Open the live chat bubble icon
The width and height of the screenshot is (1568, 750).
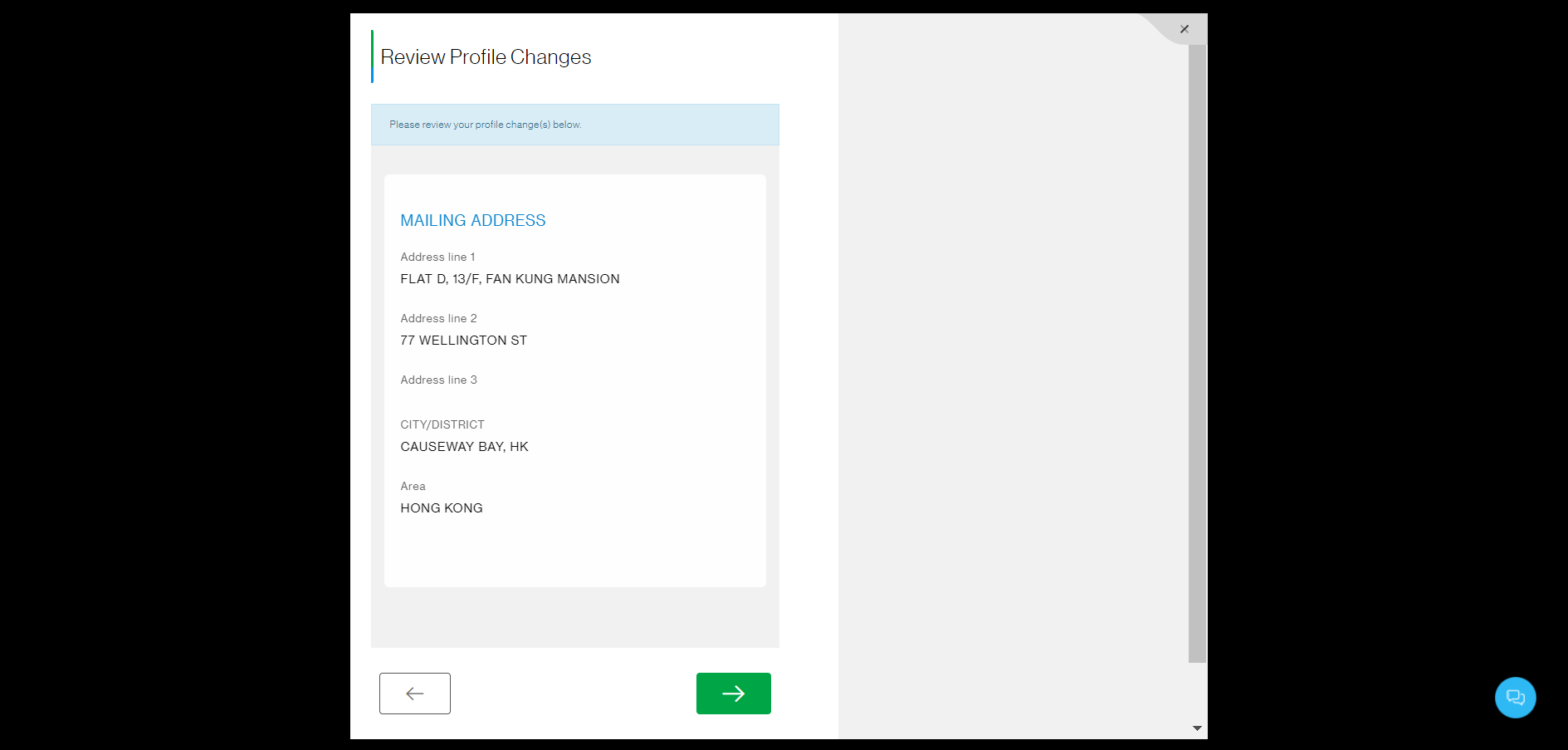click(x=1515, y=698)
